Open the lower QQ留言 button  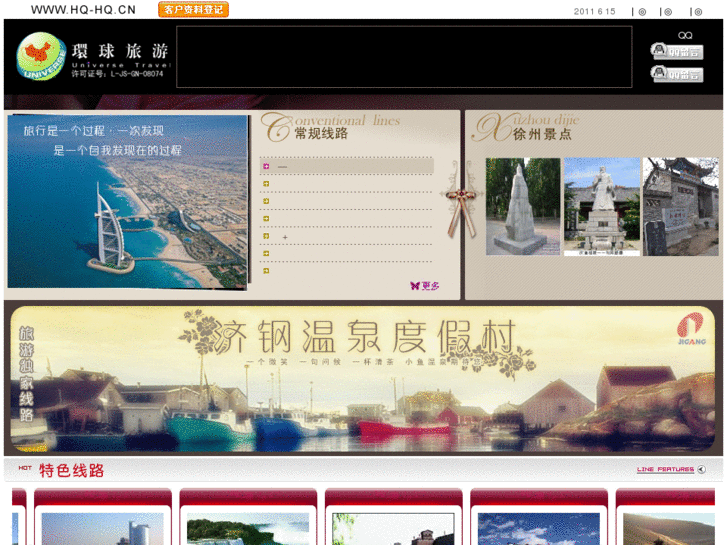point(677,74)
